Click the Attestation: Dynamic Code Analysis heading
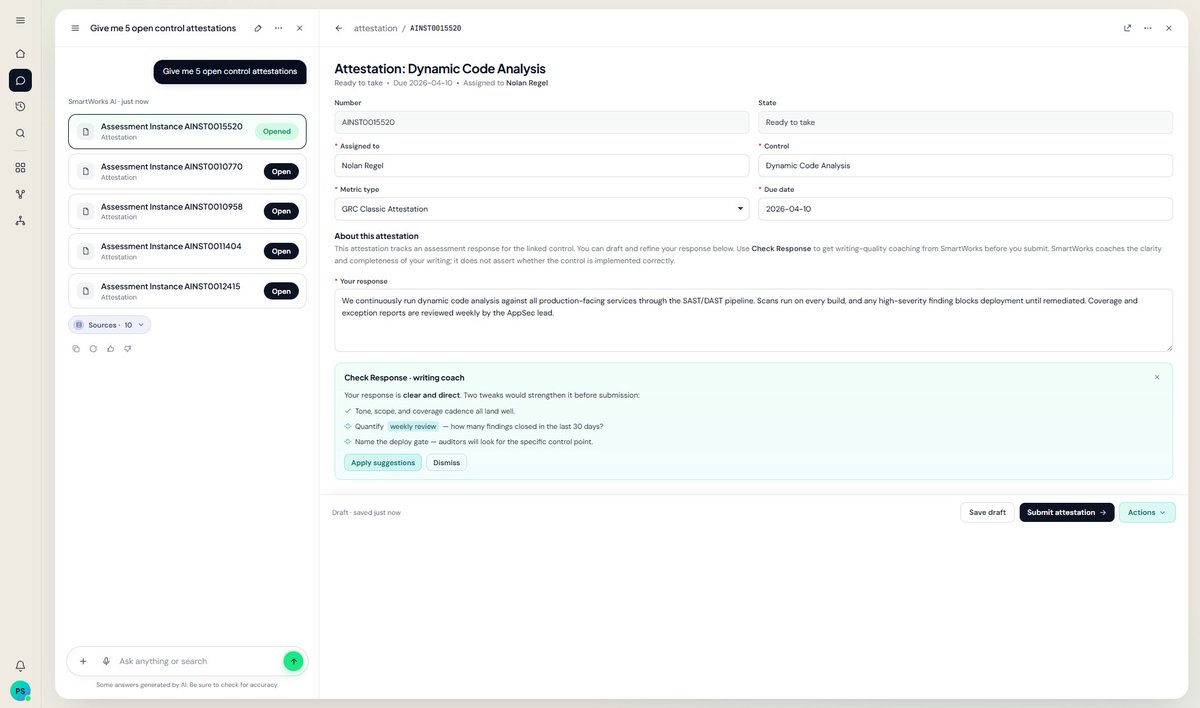Viewport: 1200px width, 708px height. (x=440, y=69)
